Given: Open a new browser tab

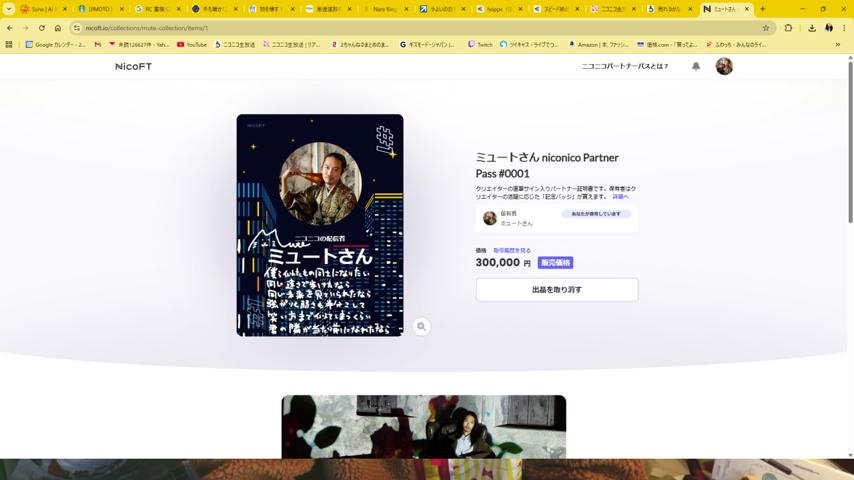Looking at the screenshot, I should click(762, 9).
